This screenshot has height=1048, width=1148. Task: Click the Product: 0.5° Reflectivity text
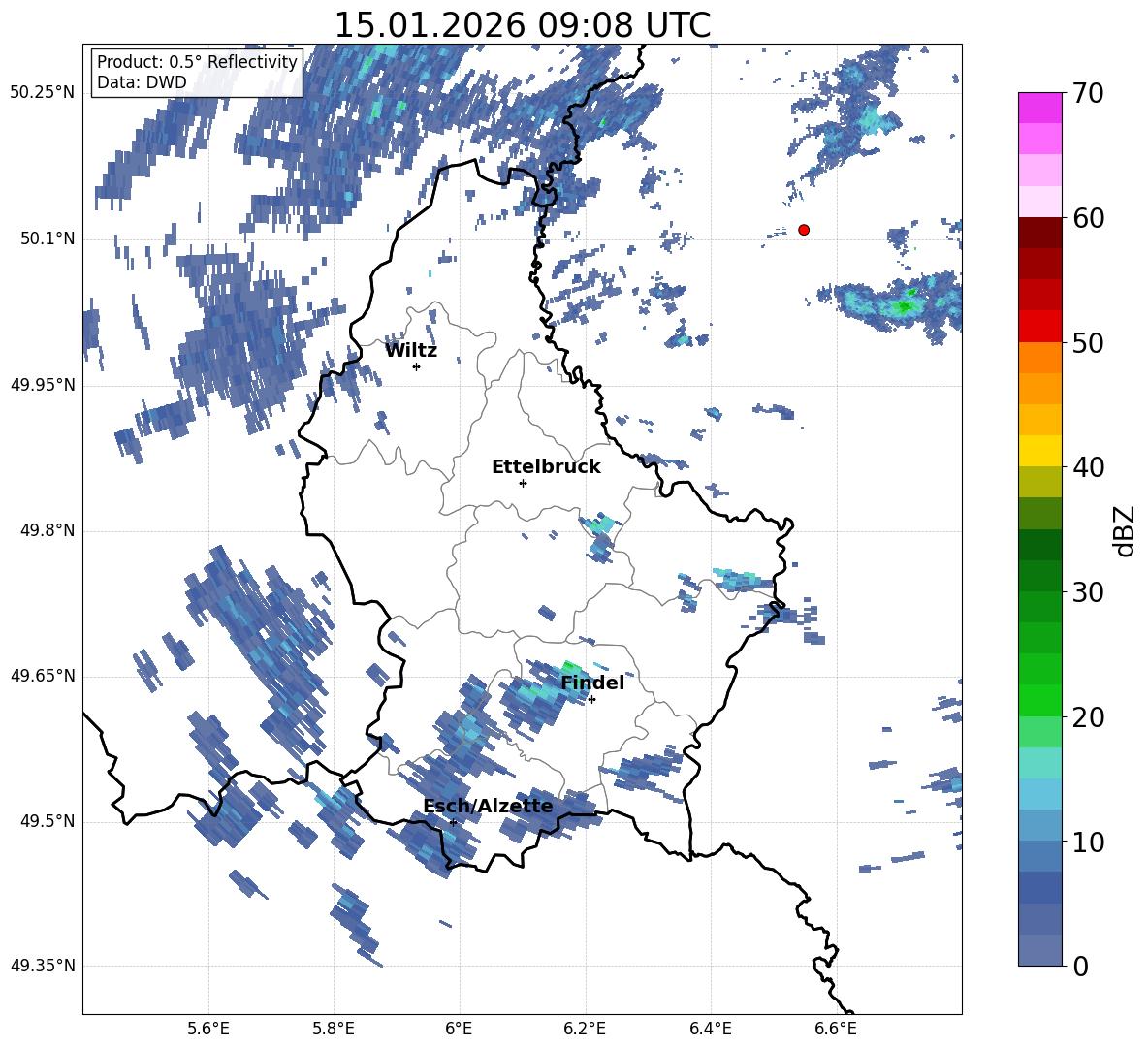pos(197,61)
